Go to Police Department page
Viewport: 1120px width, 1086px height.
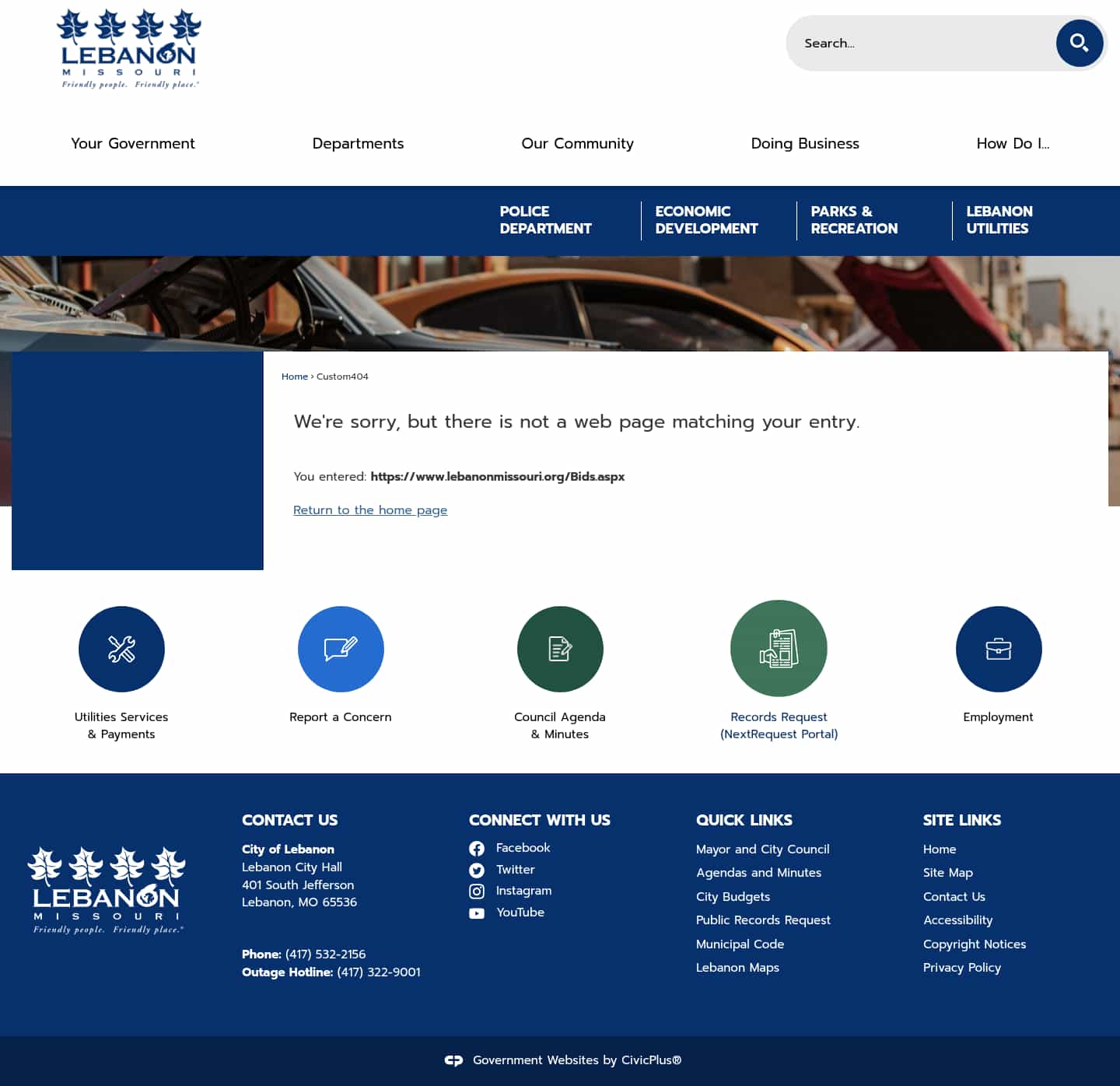545,220
